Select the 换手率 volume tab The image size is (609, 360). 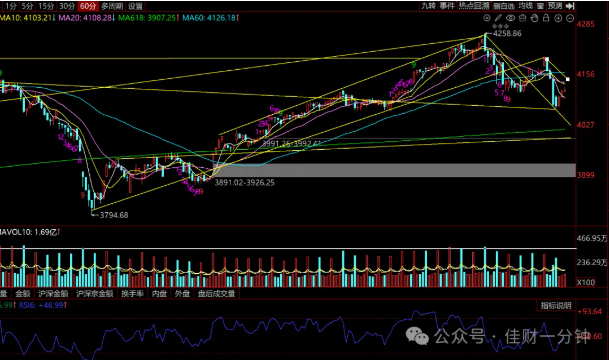pyautogui.click(x=132, y=294)
